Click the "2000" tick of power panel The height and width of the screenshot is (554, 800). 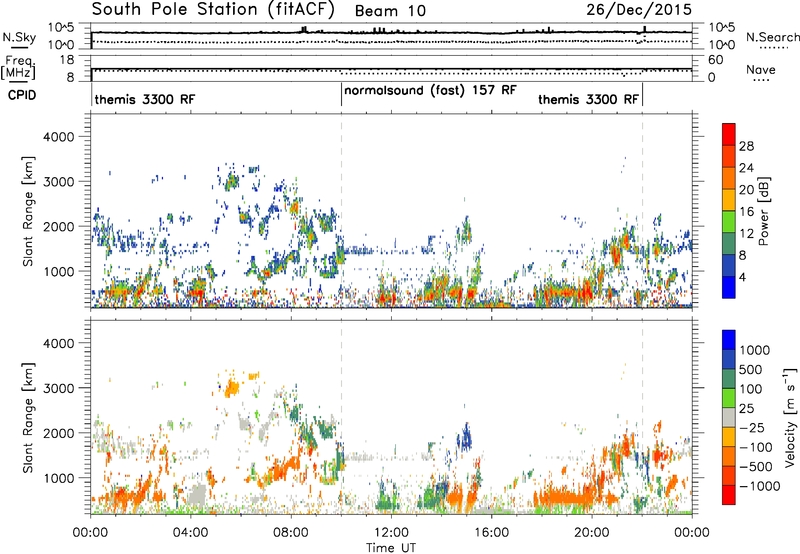pos(59,226)
